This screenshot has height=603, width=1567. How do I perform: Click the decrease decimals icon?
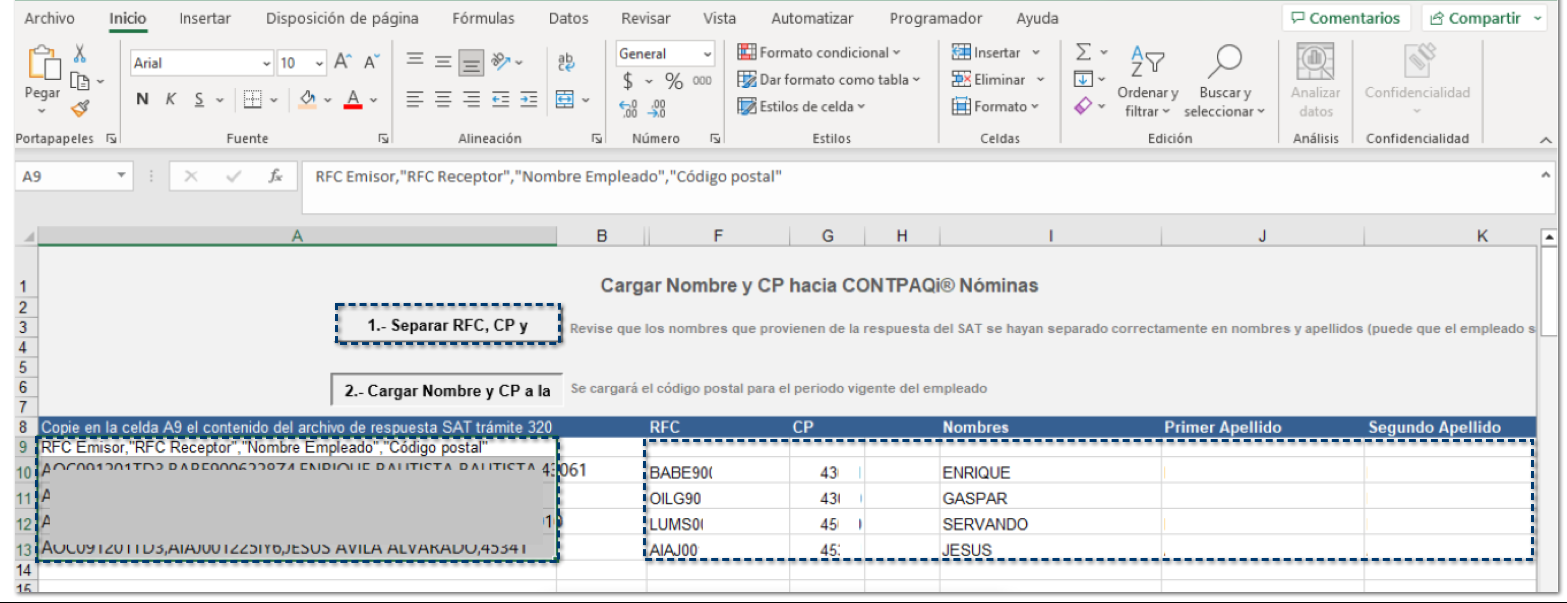click(658, 109)
